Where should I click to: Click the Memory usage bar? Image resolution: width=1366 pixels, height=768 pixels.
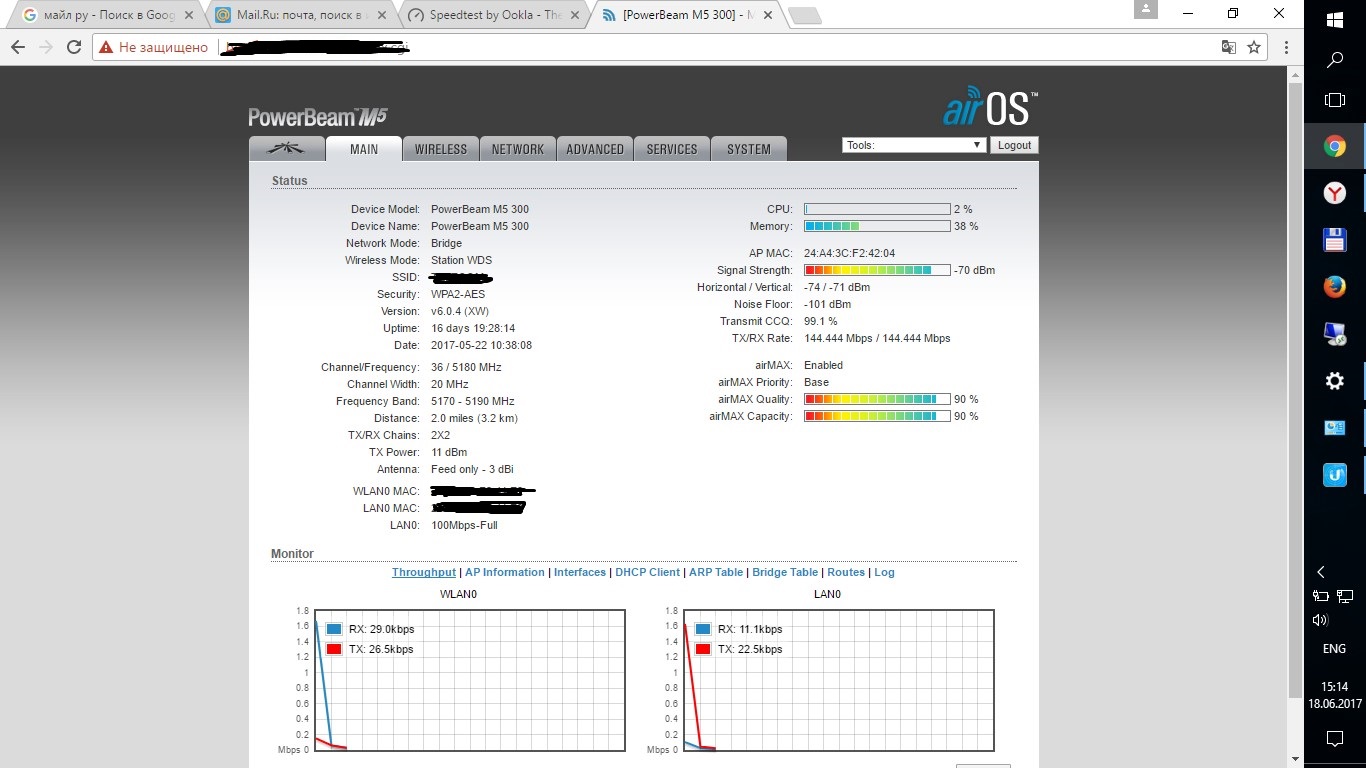[877, 226]
